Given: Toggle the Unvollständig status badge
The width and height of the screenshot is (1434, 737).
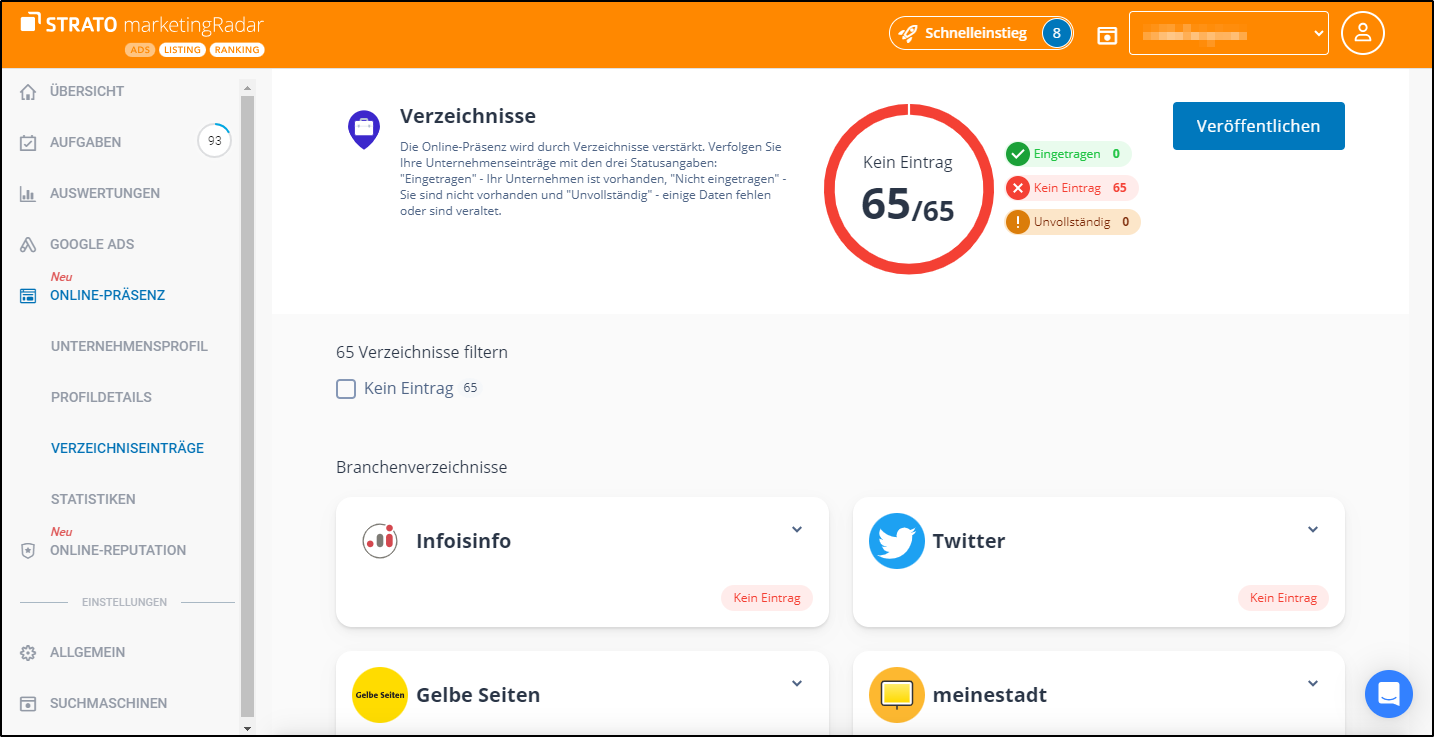Looking at the screenshot, I should point(1072,221).
